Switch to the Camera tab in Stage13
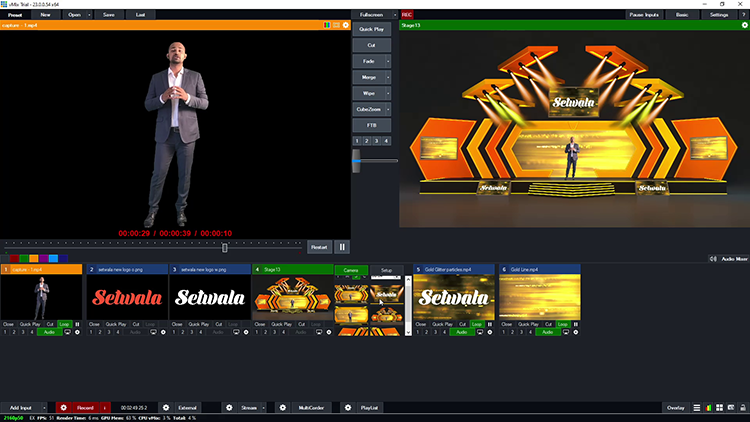The image size is (750, 422). [x=350, y=270]
